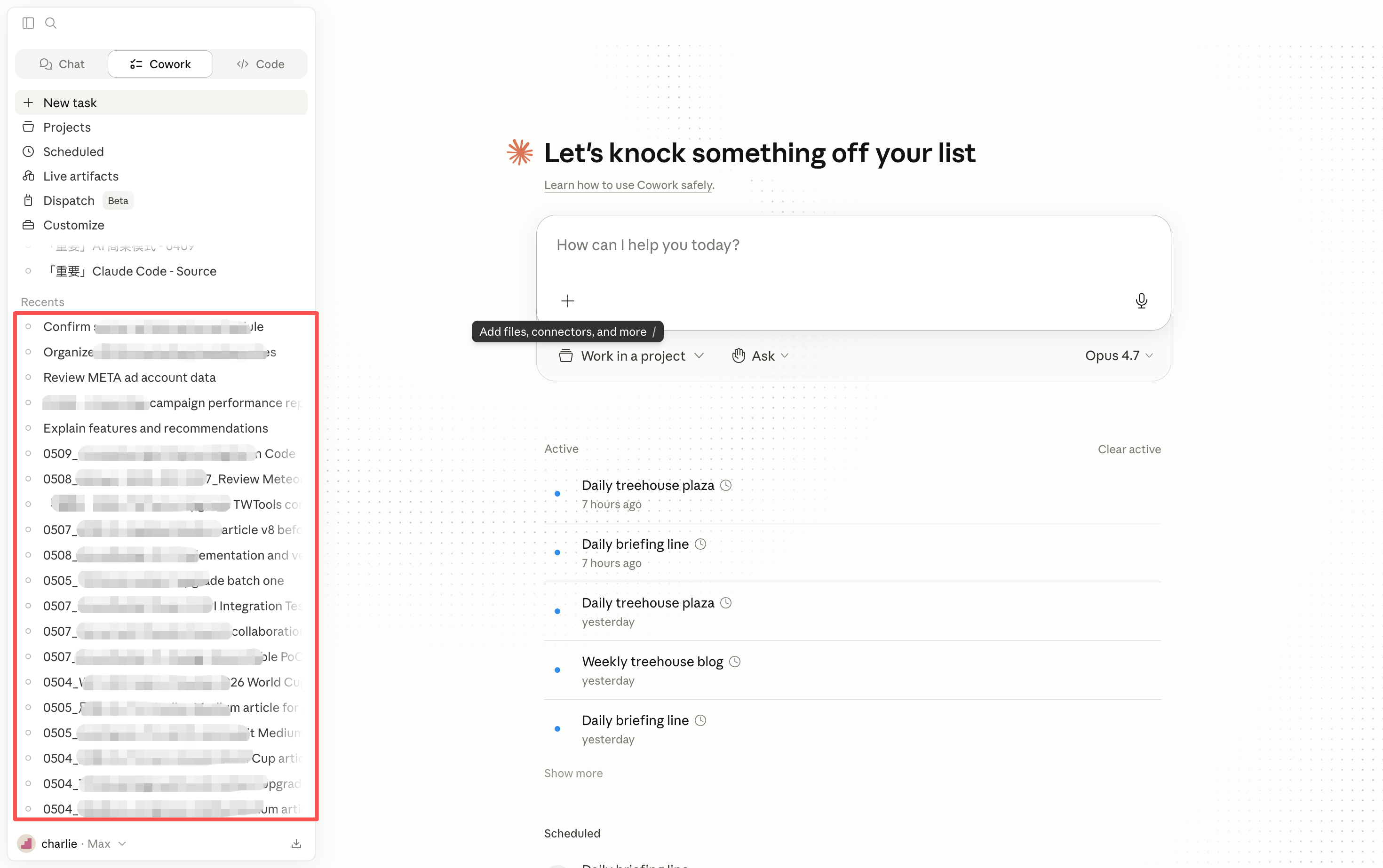The height and width of the screenshot is (868, 1383).
Task: Click the charlie profile avatar
Action: (x=26, y=844)
